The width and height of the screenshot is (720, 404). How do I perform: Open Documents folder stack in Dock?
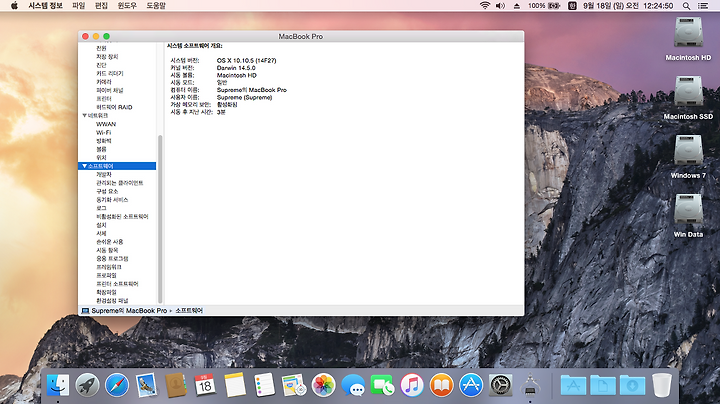[x=602, y=385]
